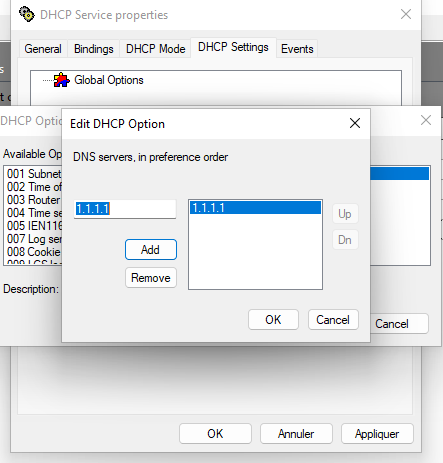Select 003 Router in Available Options
The width and height of the screenshot is (443, 463).
coord(34,200)
